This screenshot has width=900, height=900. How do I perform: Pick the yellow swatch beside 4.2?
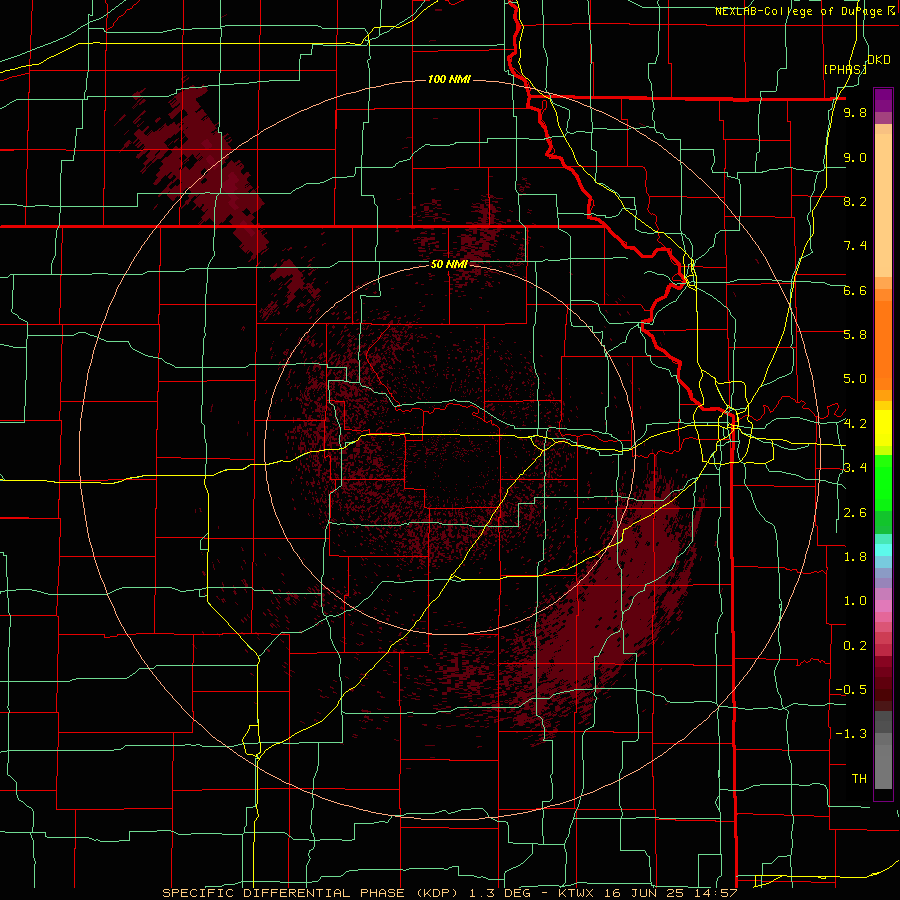[x=883, y=428]
